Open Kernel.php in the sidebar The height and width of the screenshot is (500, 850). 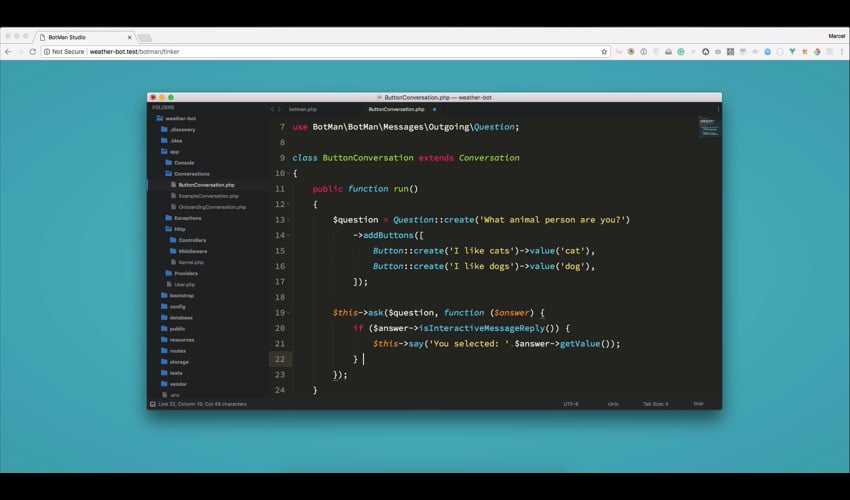tap(187, 262)
